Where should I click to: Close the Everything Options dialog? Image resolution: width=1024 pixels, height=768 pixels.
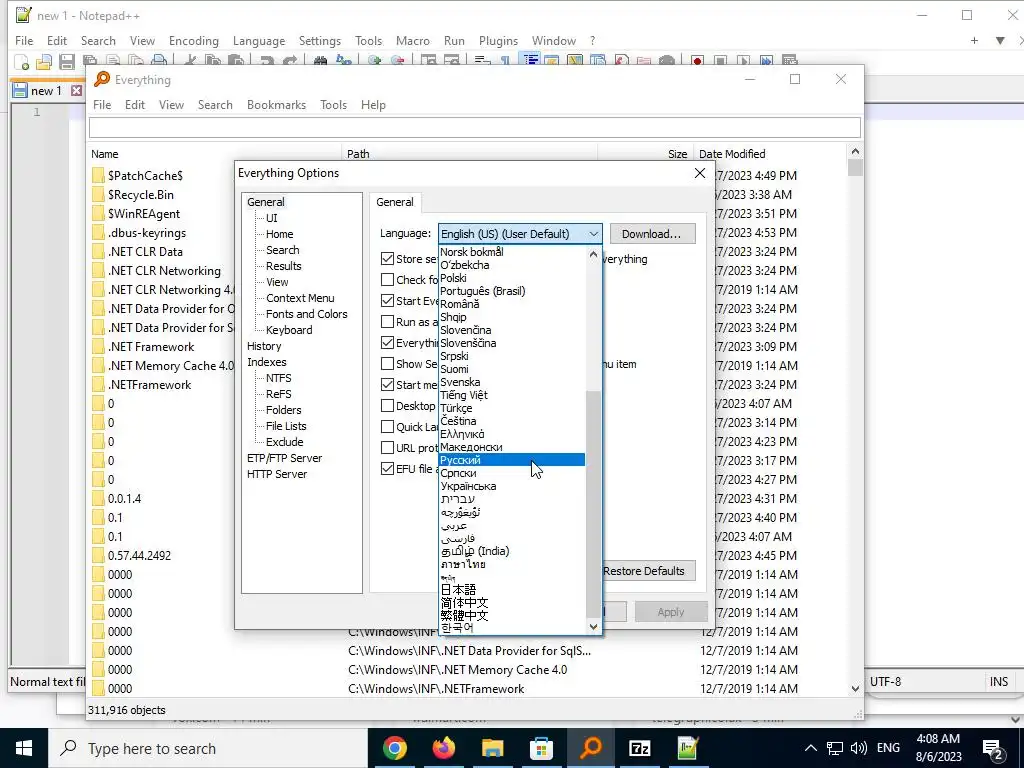pyautogui.click(x=699, y=173)
